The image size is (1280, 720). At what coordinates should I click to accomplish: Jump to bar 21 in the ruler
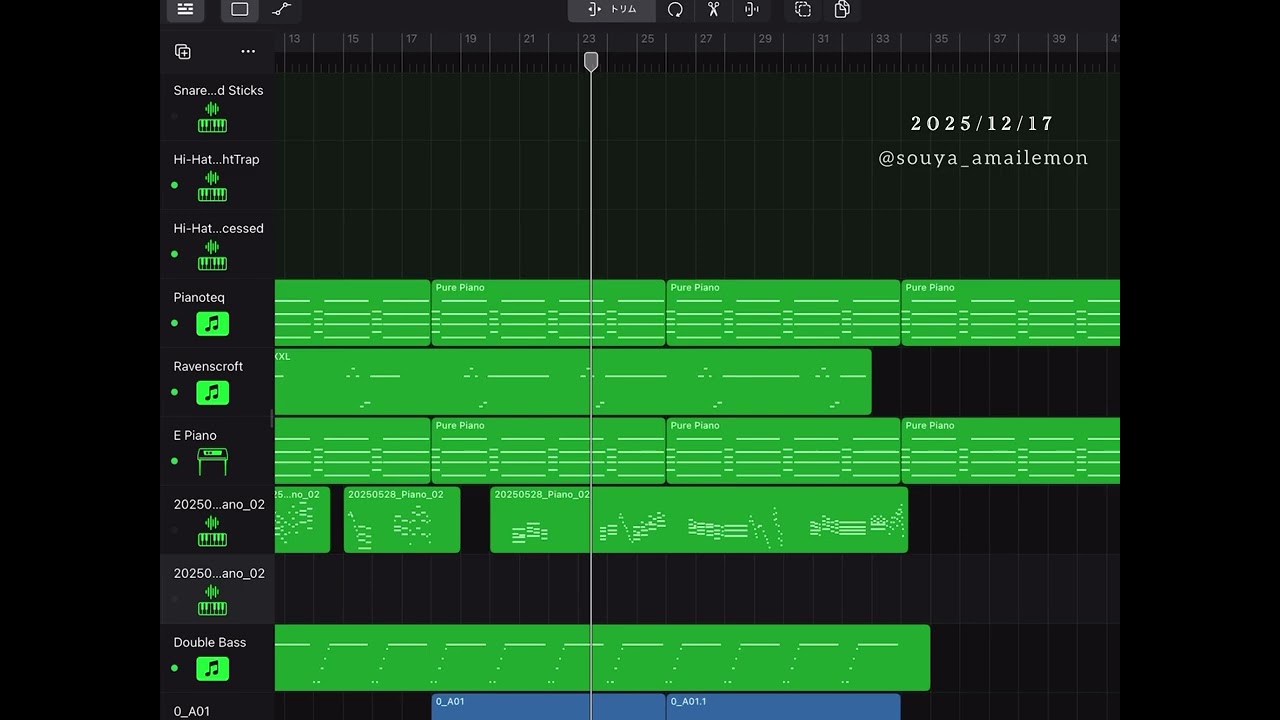pyautogui.click(x=529, y=39)
